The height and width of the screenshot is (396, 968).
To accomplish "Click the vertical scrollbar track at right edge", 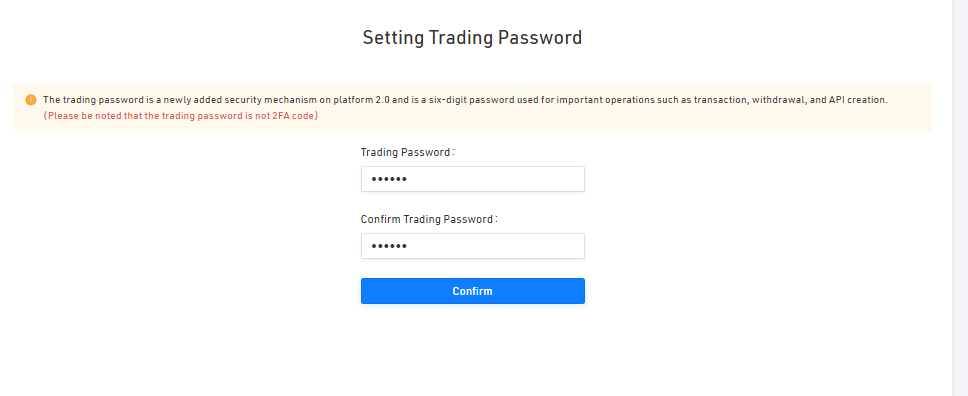I will click(960, 198).
